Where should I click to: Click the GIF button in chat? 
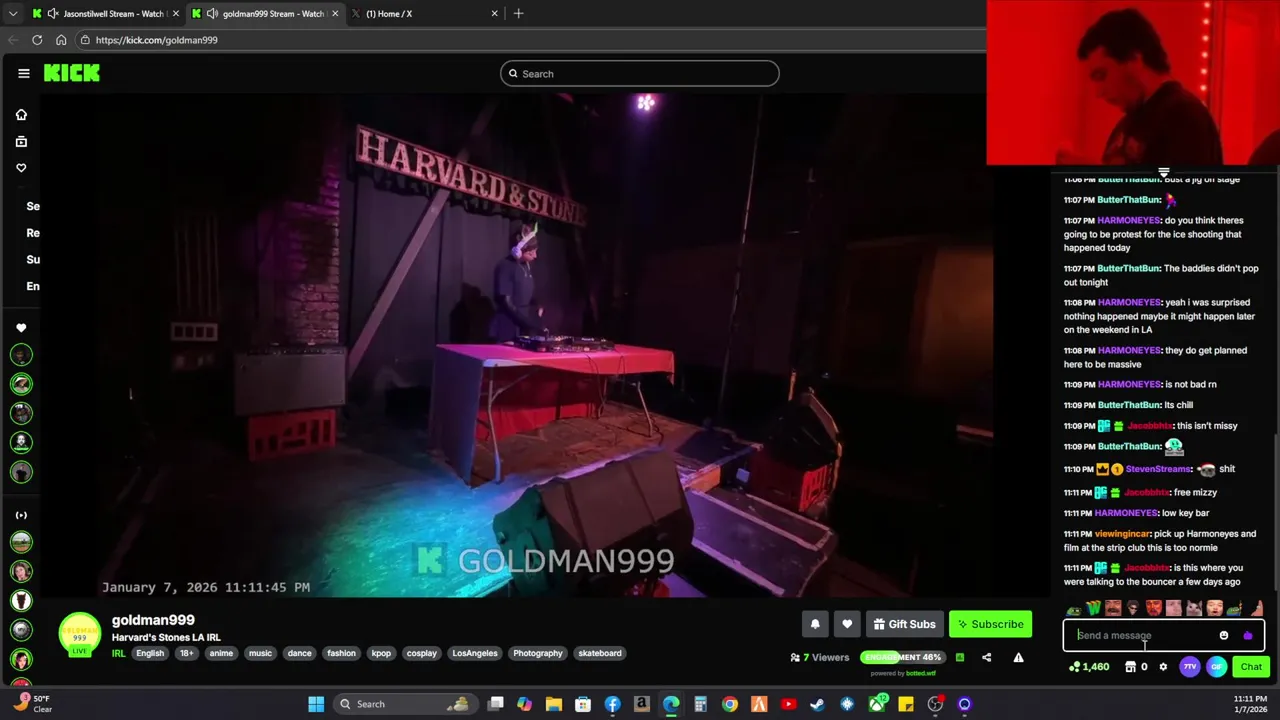tap(1216, 667)
